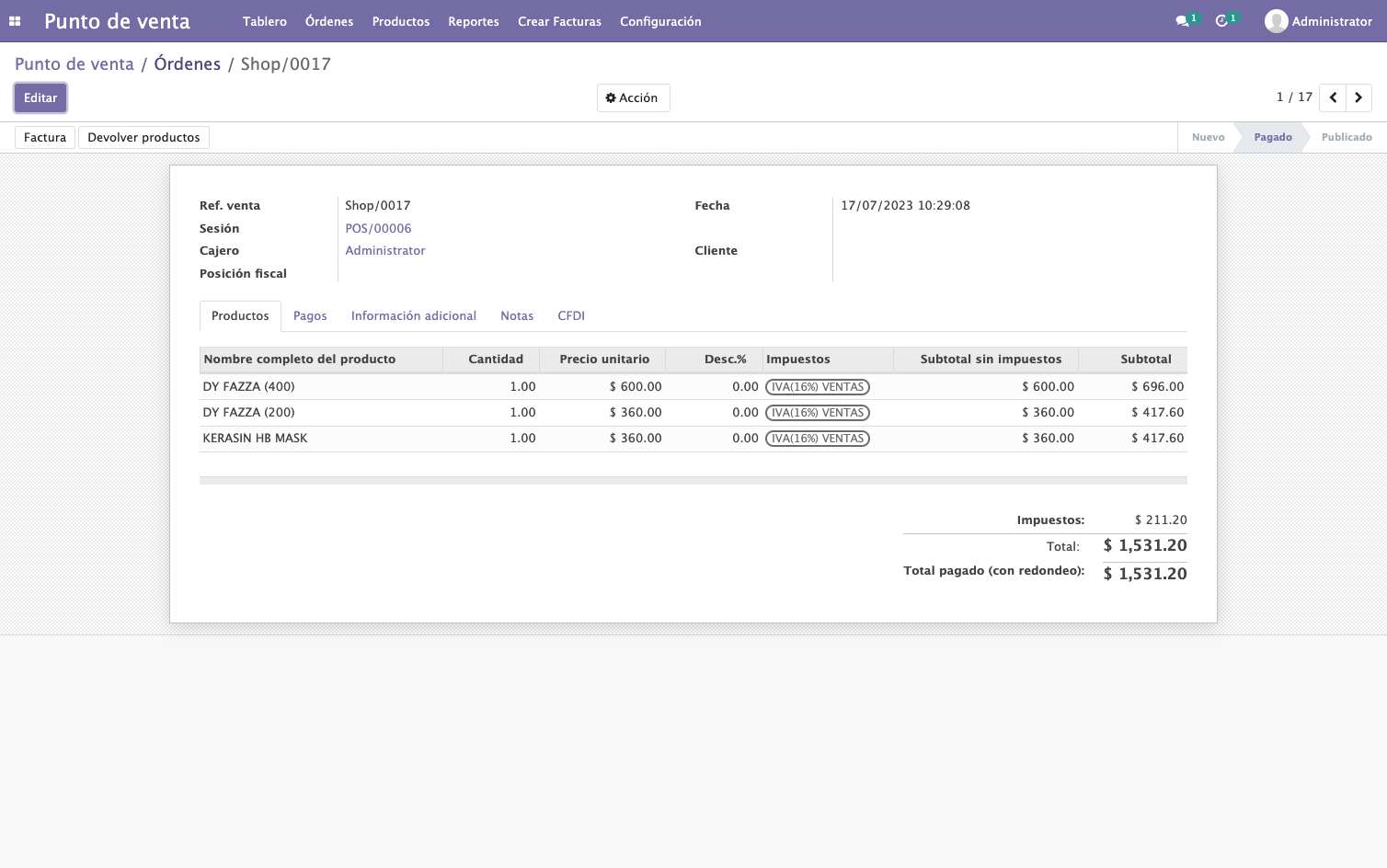Switch to the Pagos tab
1387x868 pixels.
pyautogui.click(x=310, y=316)
